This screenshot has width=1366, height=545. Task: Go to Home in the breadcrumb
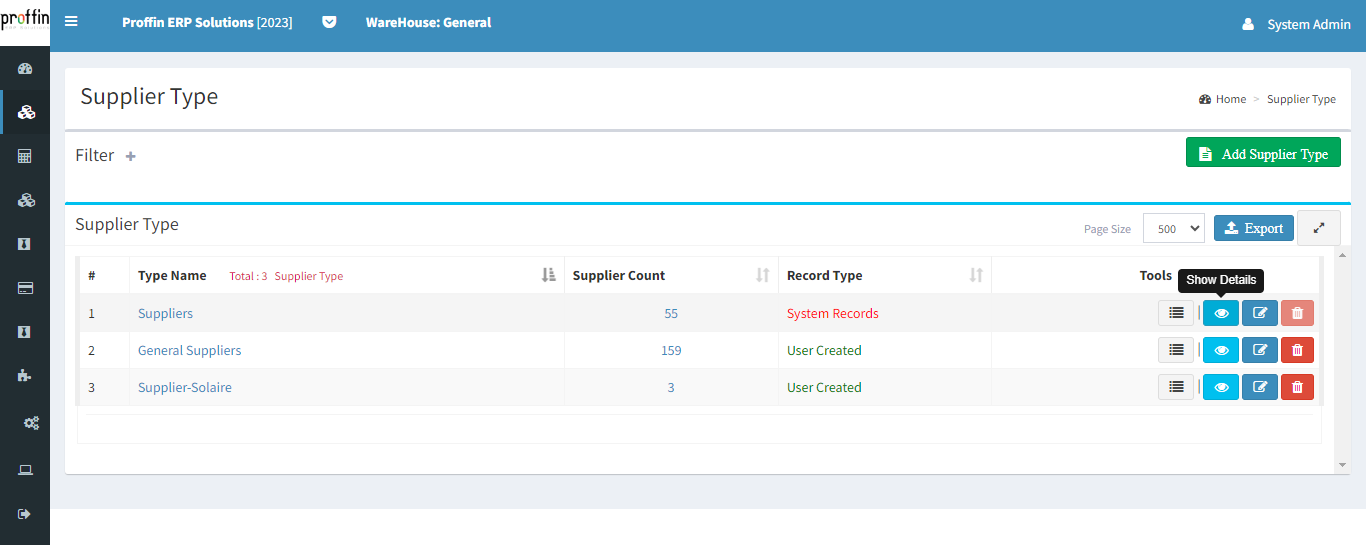pyautogui.click(x=1230, y=99)
